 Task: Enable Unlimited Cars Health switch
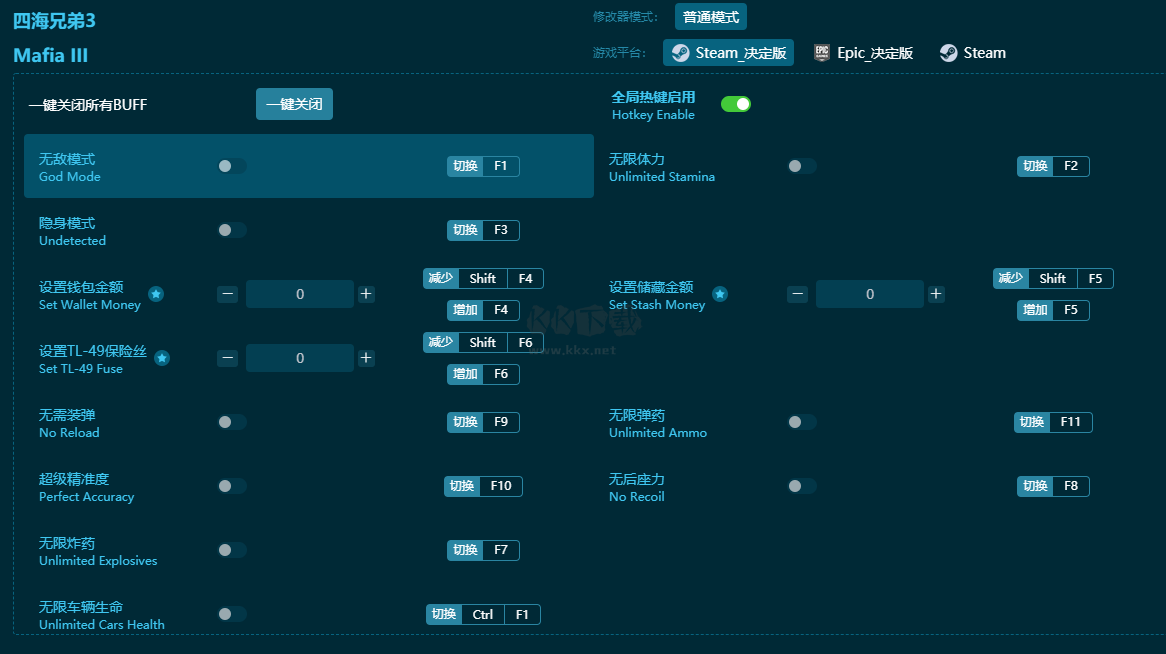(x=232, y=614)
